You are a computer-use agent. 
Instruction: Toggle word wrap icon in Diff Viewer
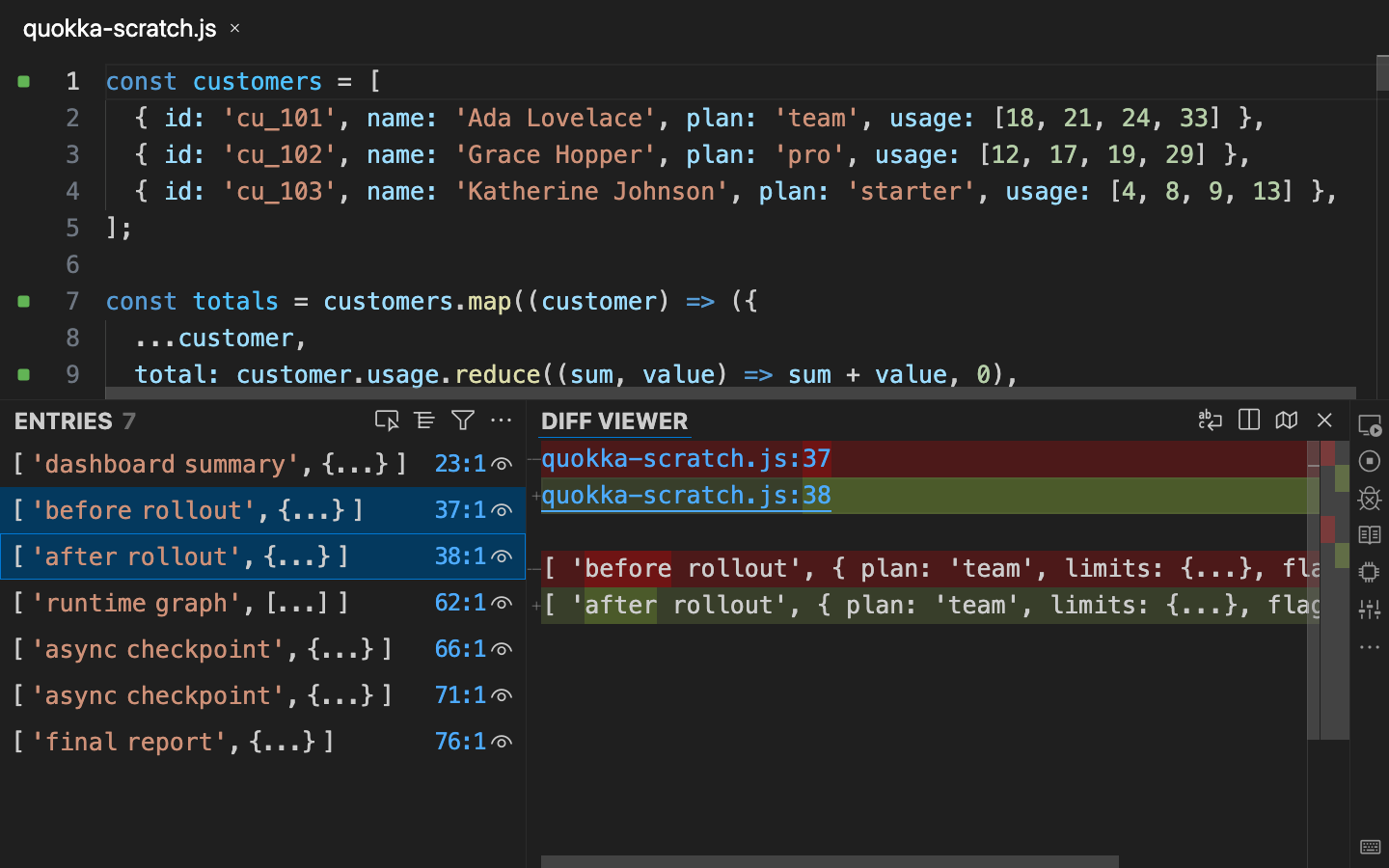(1210, 420)
